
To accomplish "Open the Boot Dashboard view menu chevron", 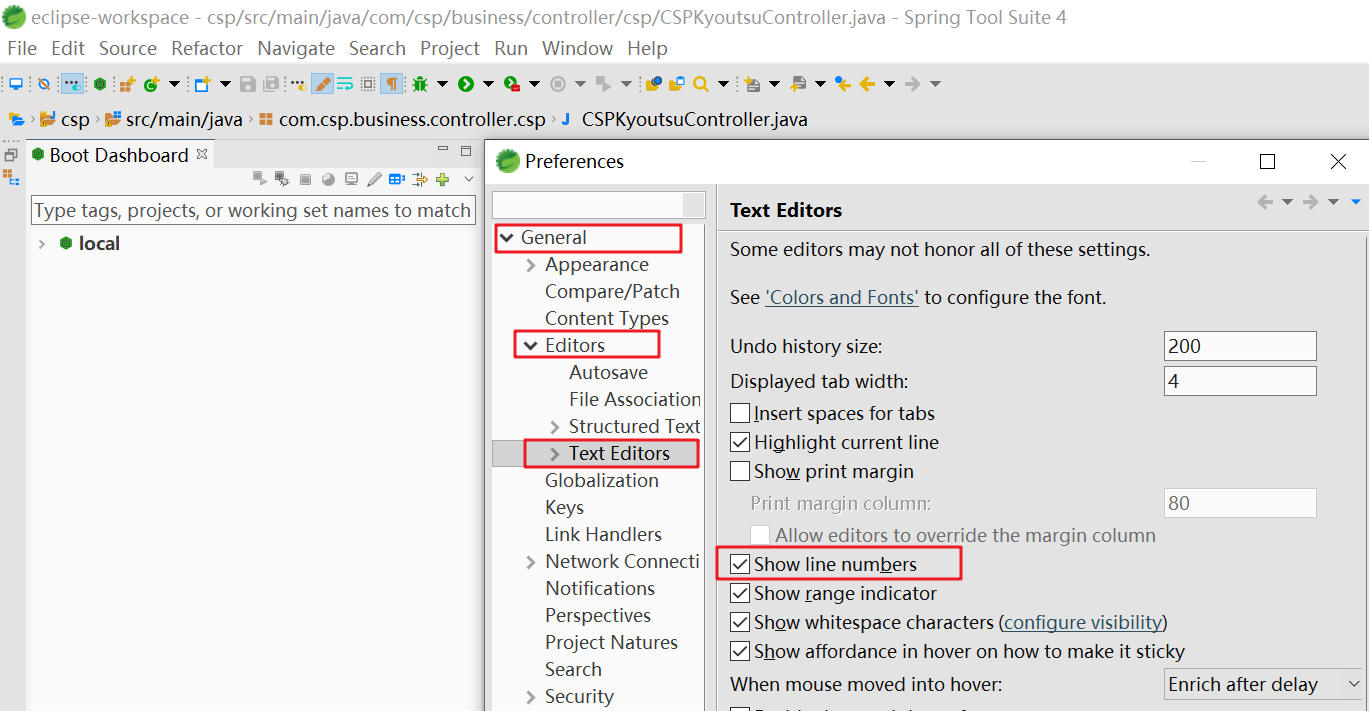I will 469,179.
